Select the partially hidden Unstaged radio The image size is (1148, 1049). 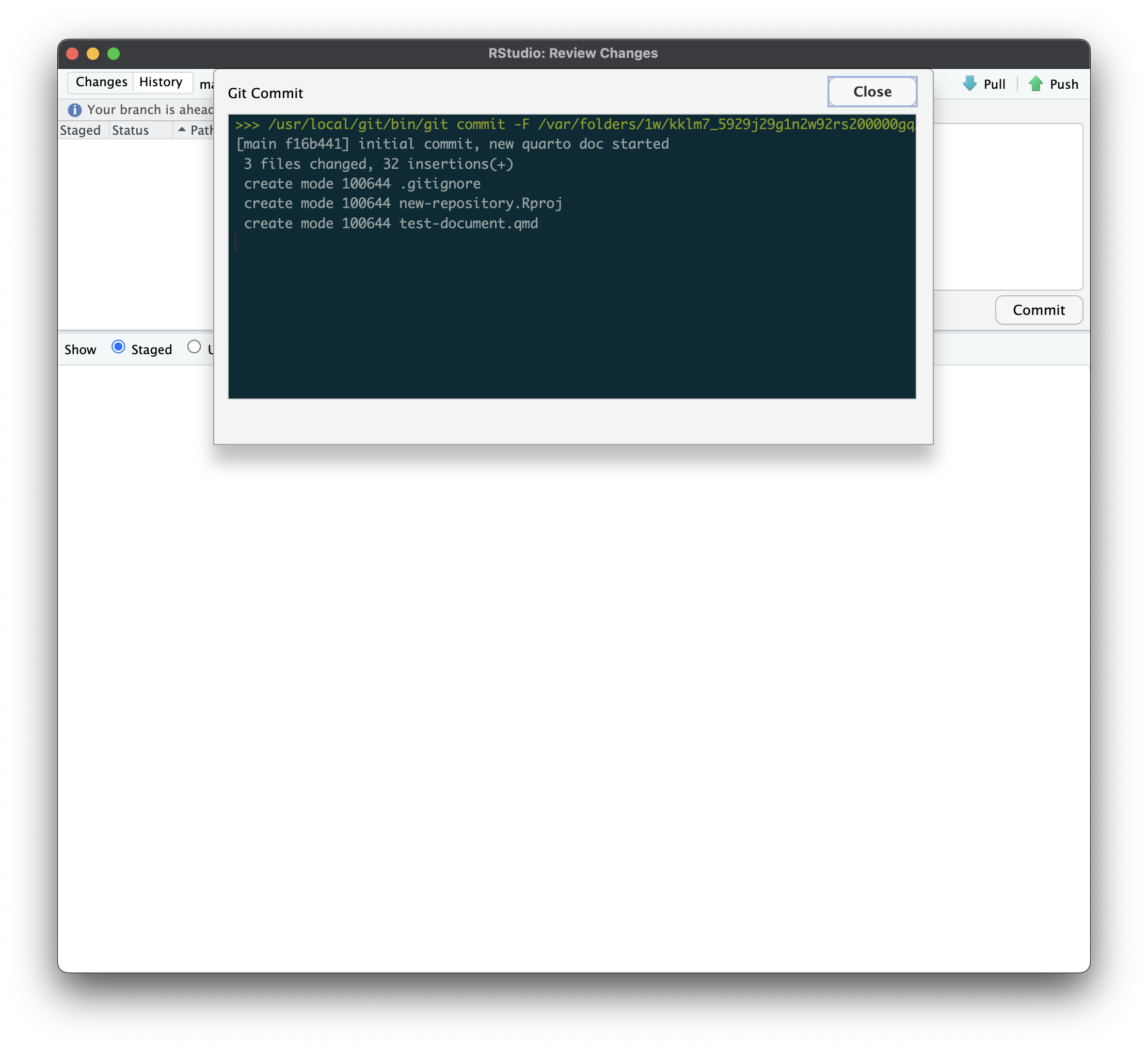pos(194,347)
